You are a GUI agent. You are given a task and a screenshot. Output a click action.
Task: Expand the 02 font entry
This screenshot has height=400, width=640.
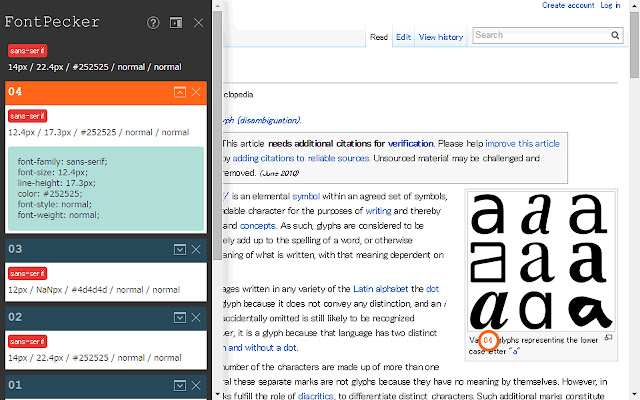(180, 317)
